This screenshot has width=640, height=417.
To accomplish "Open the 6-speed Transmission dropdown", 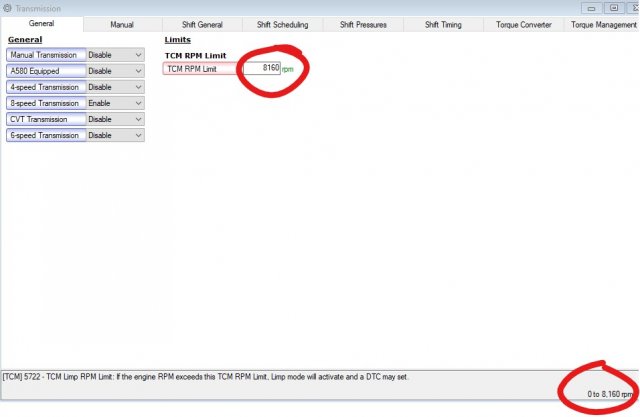I will coord(115,135).
